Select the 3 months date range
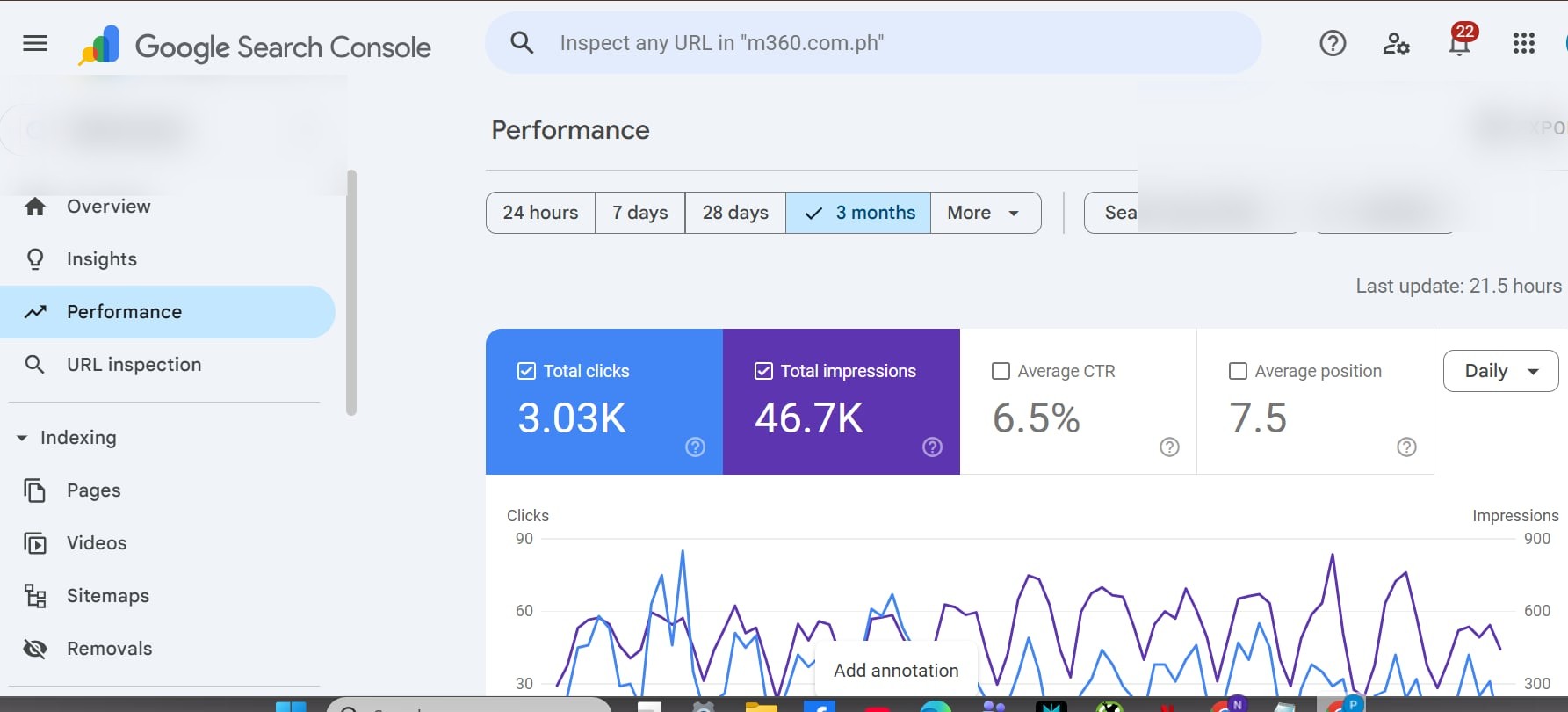 coord(858,213)
